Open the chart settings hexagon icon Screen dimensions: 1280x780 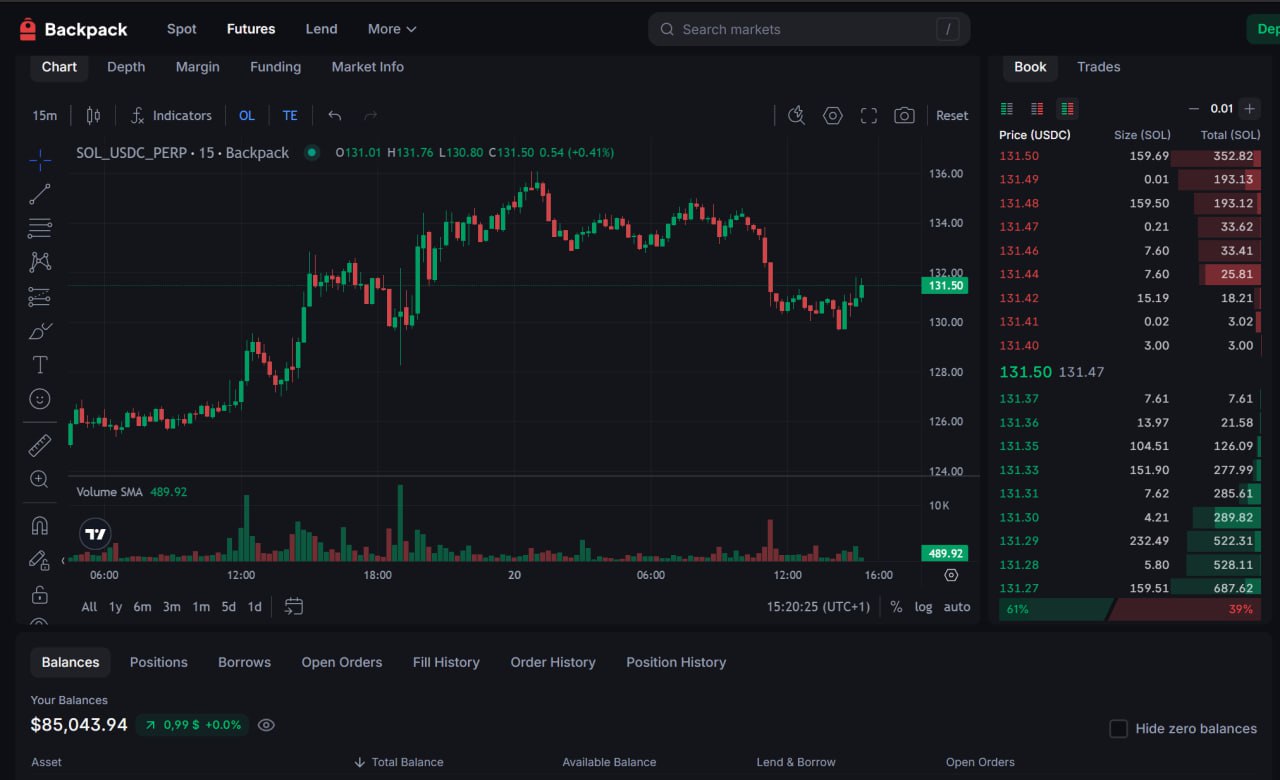[833, 115]
